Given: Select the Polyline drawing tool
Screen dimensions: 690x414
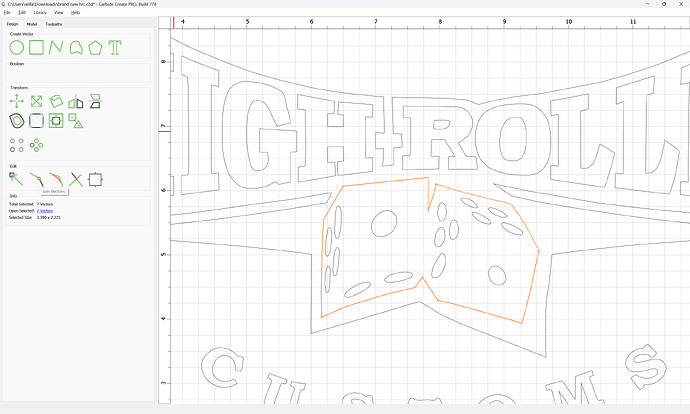Looking at the screenshot, I should click(56, 48).
